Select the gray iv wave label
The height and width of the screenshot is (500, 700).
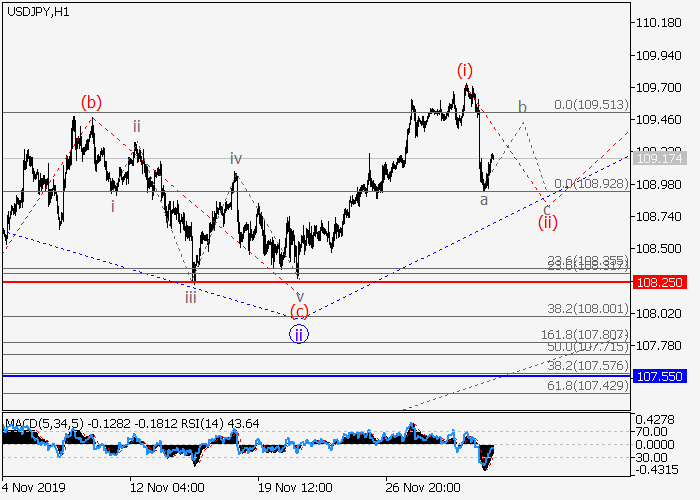coord(235,158)
